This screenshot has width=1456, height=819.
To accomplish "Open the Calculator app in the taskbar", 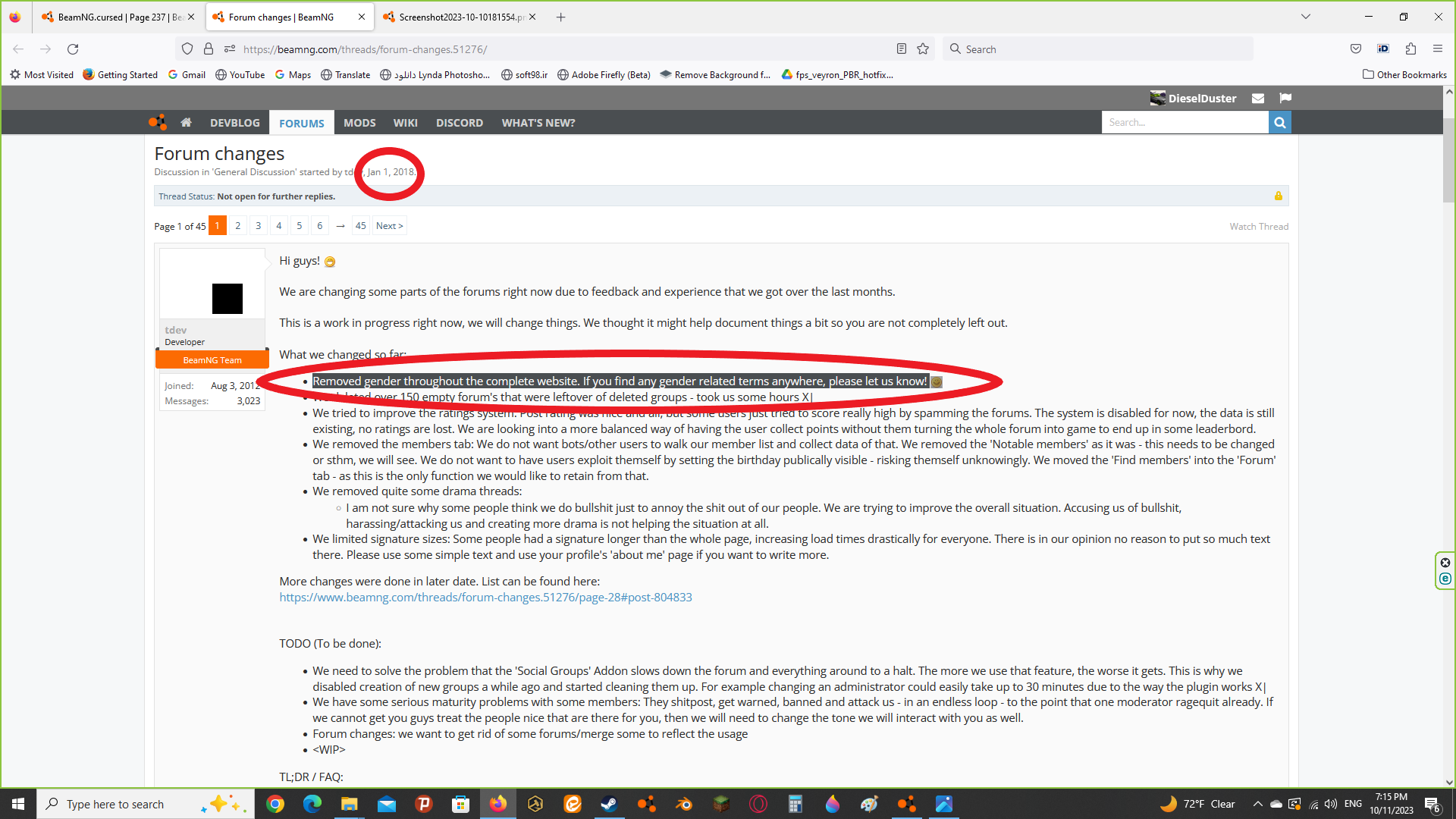I will (795, 804).
